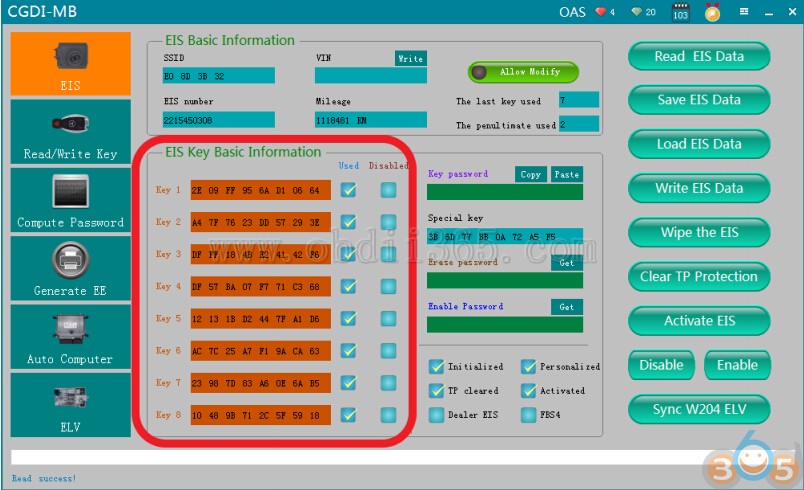This screenshot has width=804, height=490.
Task: Toggle the TP cleared checkbox
Action: (x=436, y=391)
